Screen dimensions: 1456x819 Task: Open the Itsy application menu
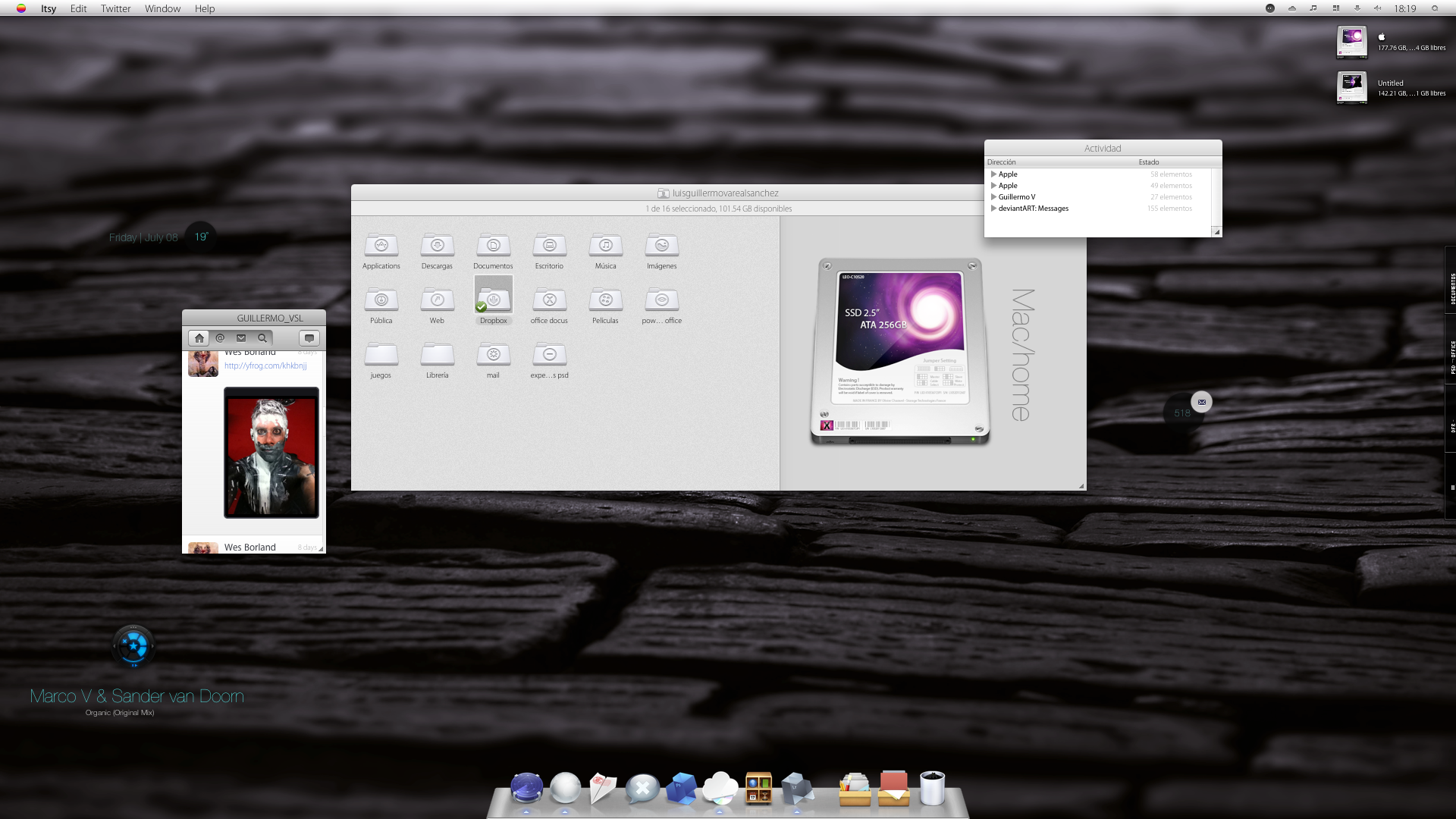pyautogui.click(x=49, y=8)
